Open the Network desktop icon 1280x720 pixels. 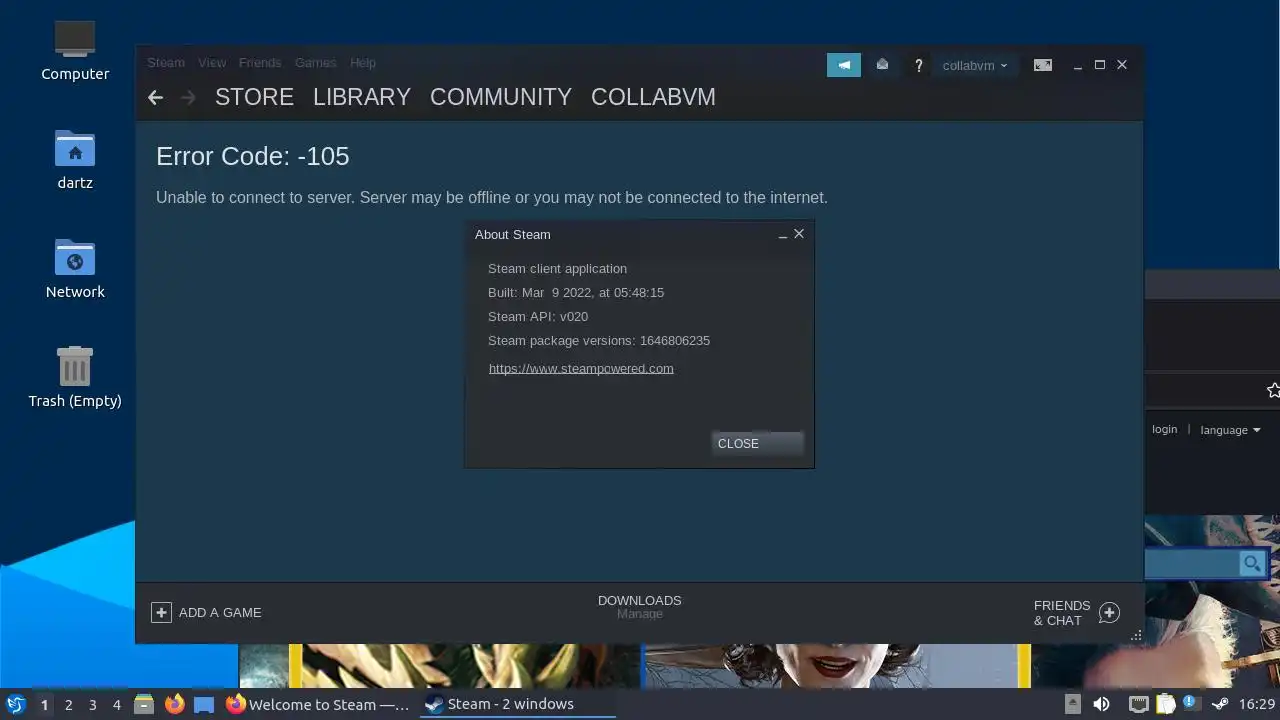pyautogui.click(x=75, y=268)
